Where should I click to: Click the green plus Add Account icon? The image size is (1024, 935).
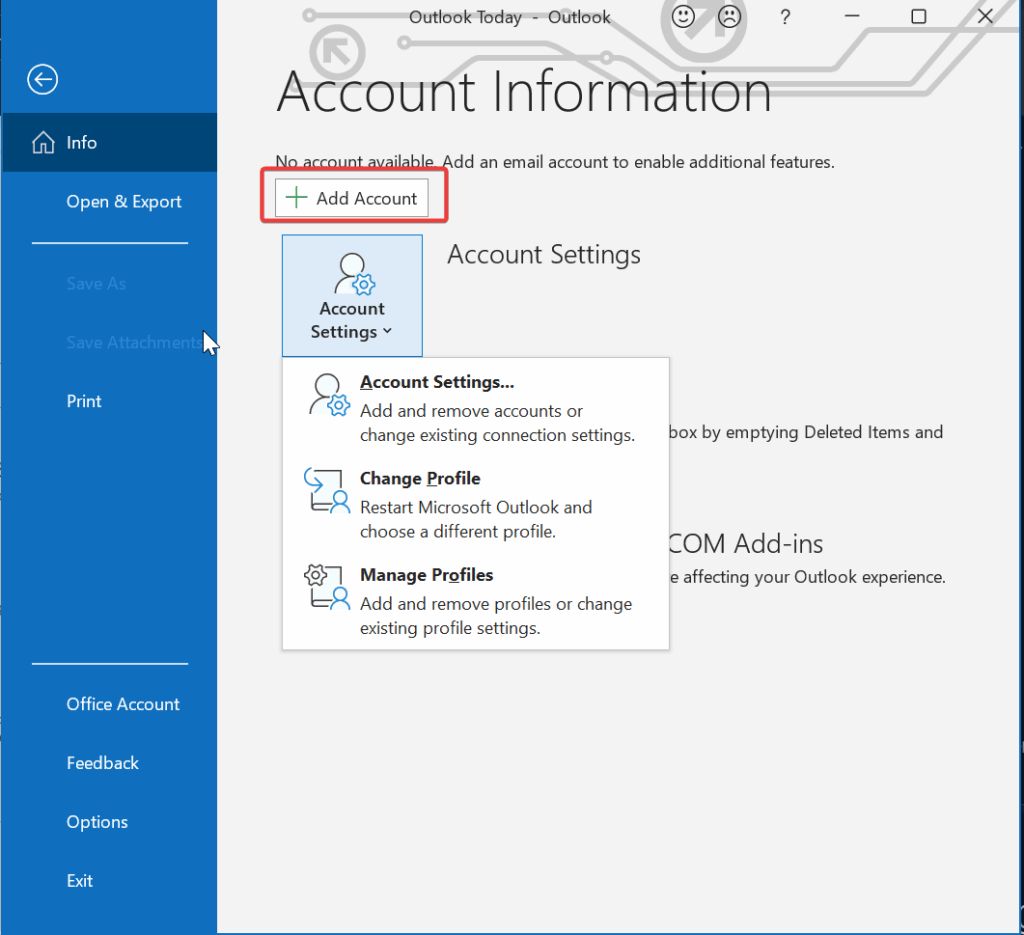point(296,198)
